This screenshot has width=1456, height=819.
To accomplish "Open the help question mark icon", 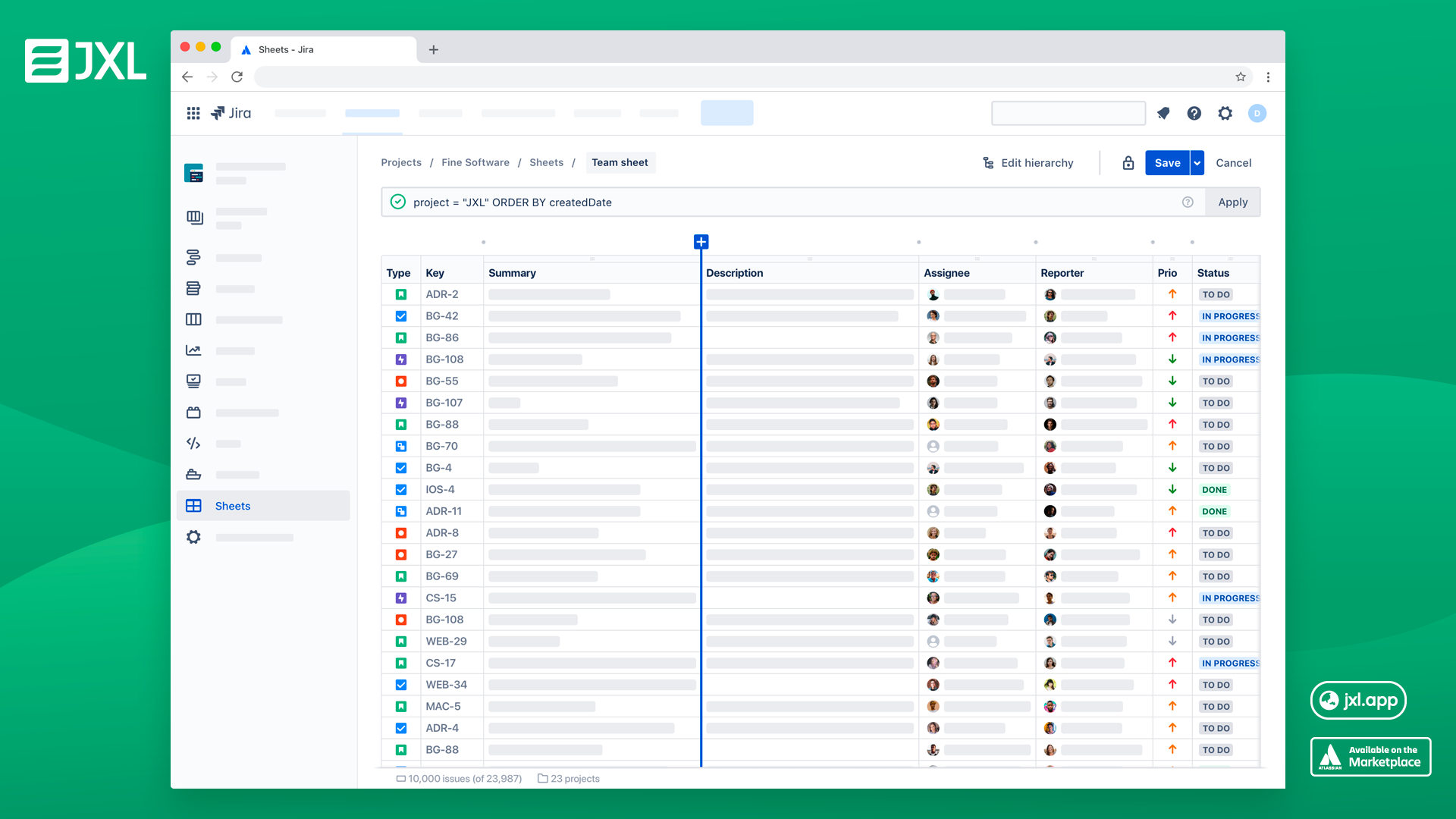I will pyautogui.click(x=1194, y=113).
